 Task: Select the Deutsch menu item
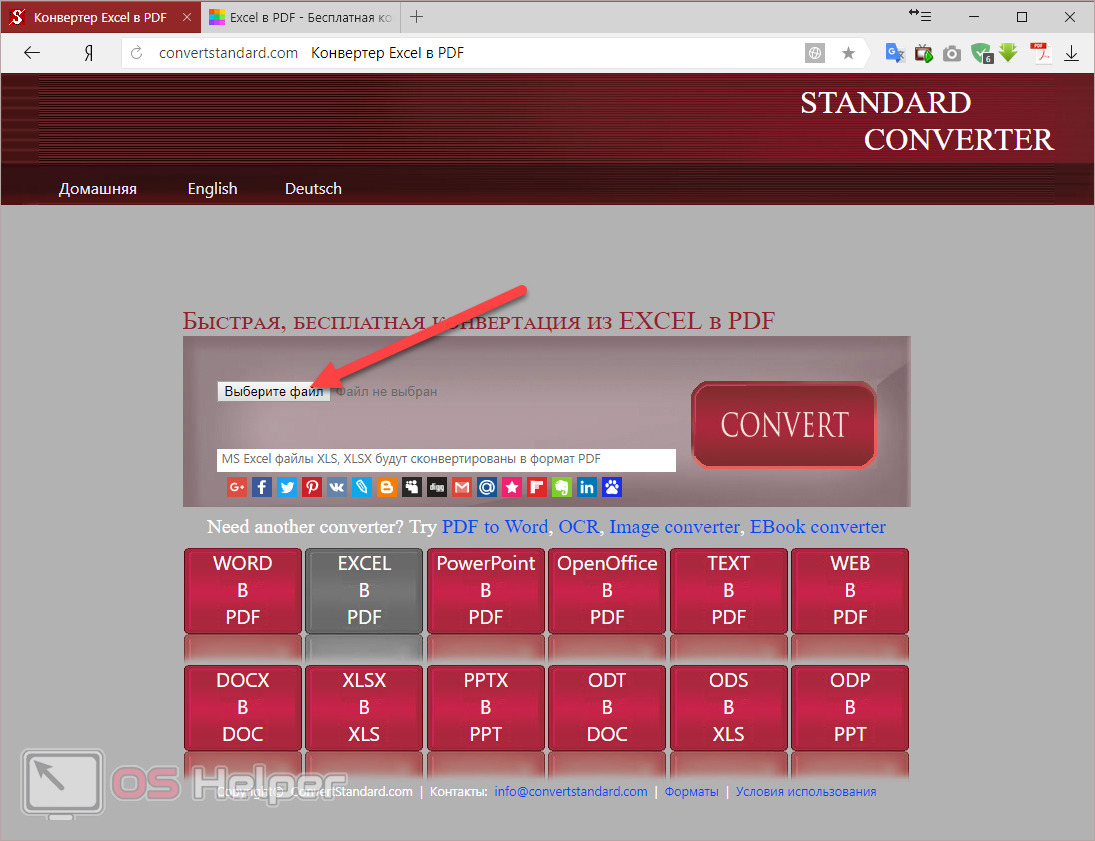click(x=313, y=189)
